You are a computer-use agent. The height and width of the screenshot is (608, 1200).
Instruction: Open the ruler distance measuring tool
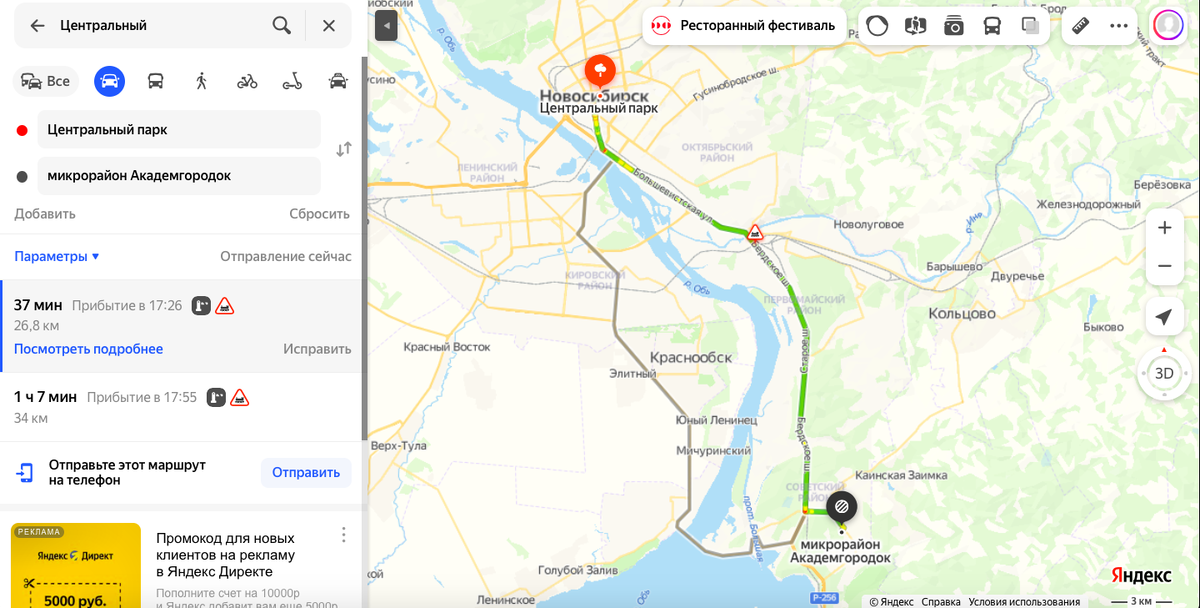(x=1080, y=26)
